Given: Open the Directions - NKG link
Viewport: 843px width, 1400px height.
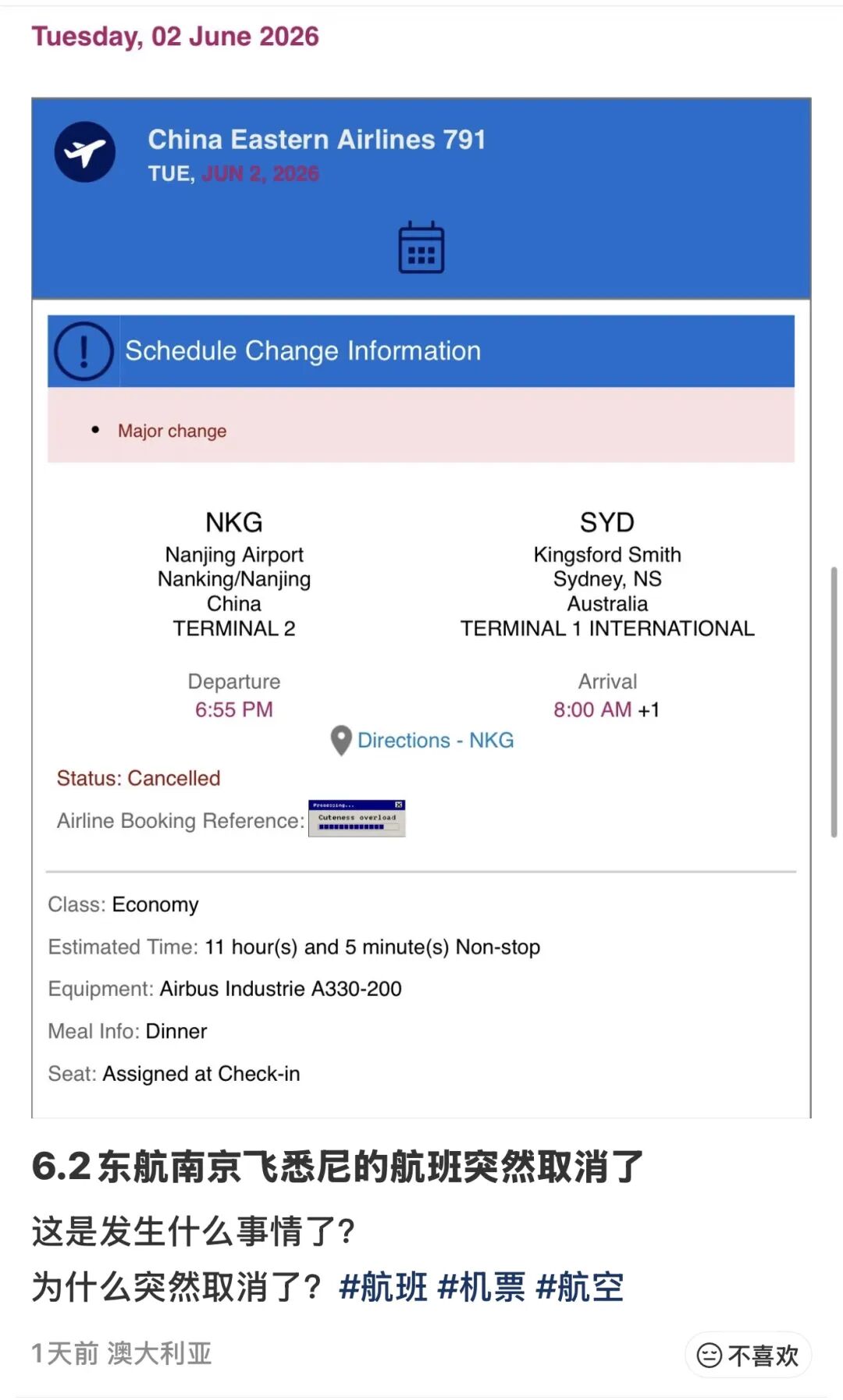Looking at the screenshot, I should (436, 741).
